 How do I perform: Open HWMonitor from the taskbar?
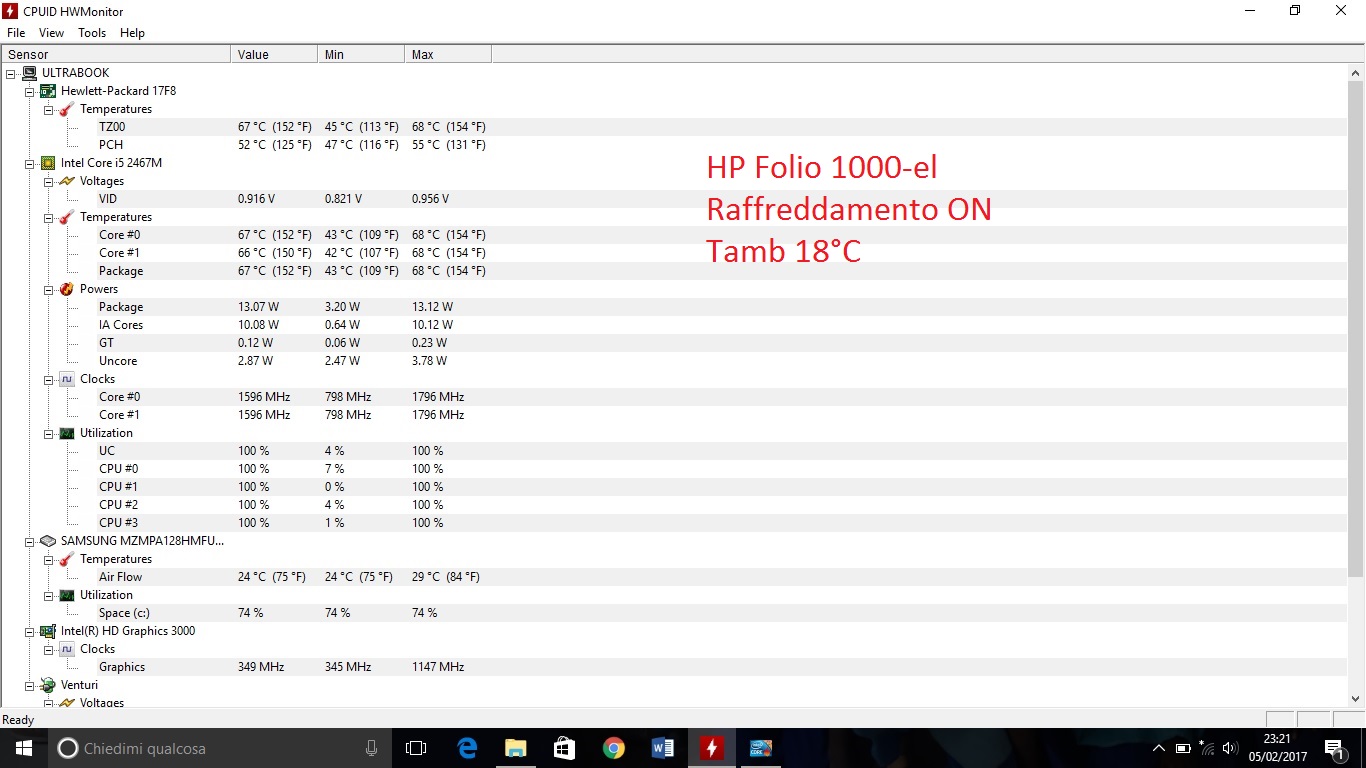[x=711, y=748]
